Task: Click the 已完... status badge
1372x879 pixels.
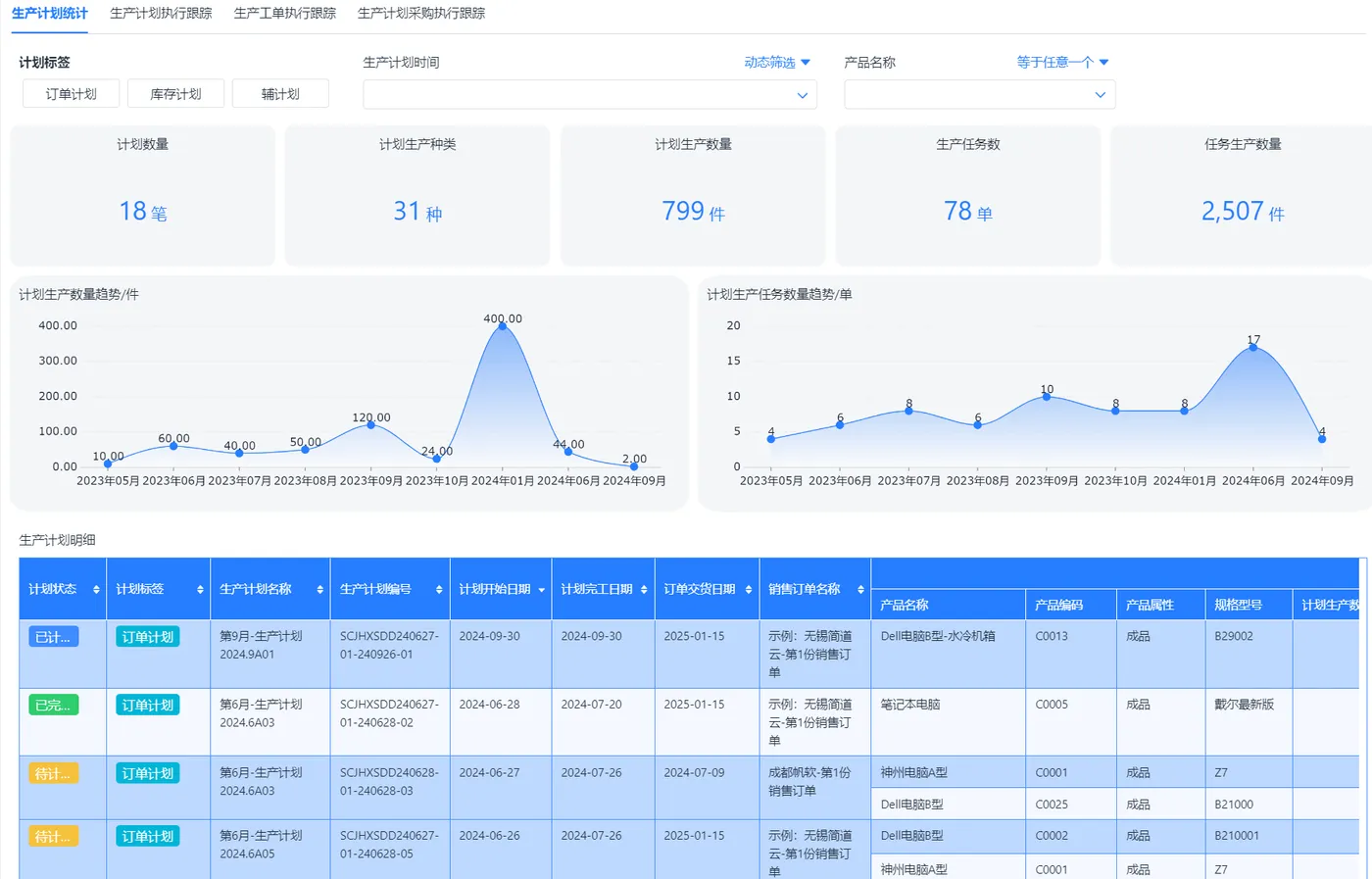Action: click(x=53, y=706)
